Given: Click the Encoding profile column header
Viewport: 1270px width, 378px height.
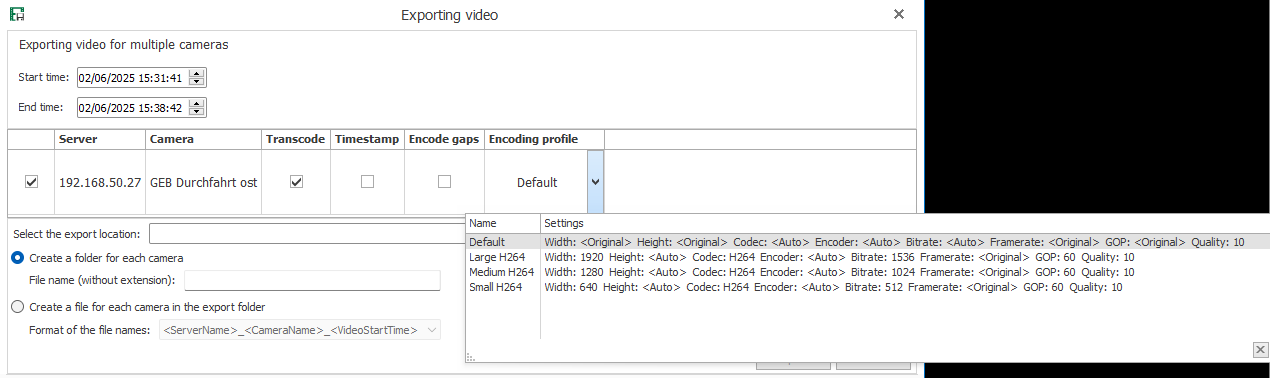Looking at the screenshot, I should pos(544,139).
